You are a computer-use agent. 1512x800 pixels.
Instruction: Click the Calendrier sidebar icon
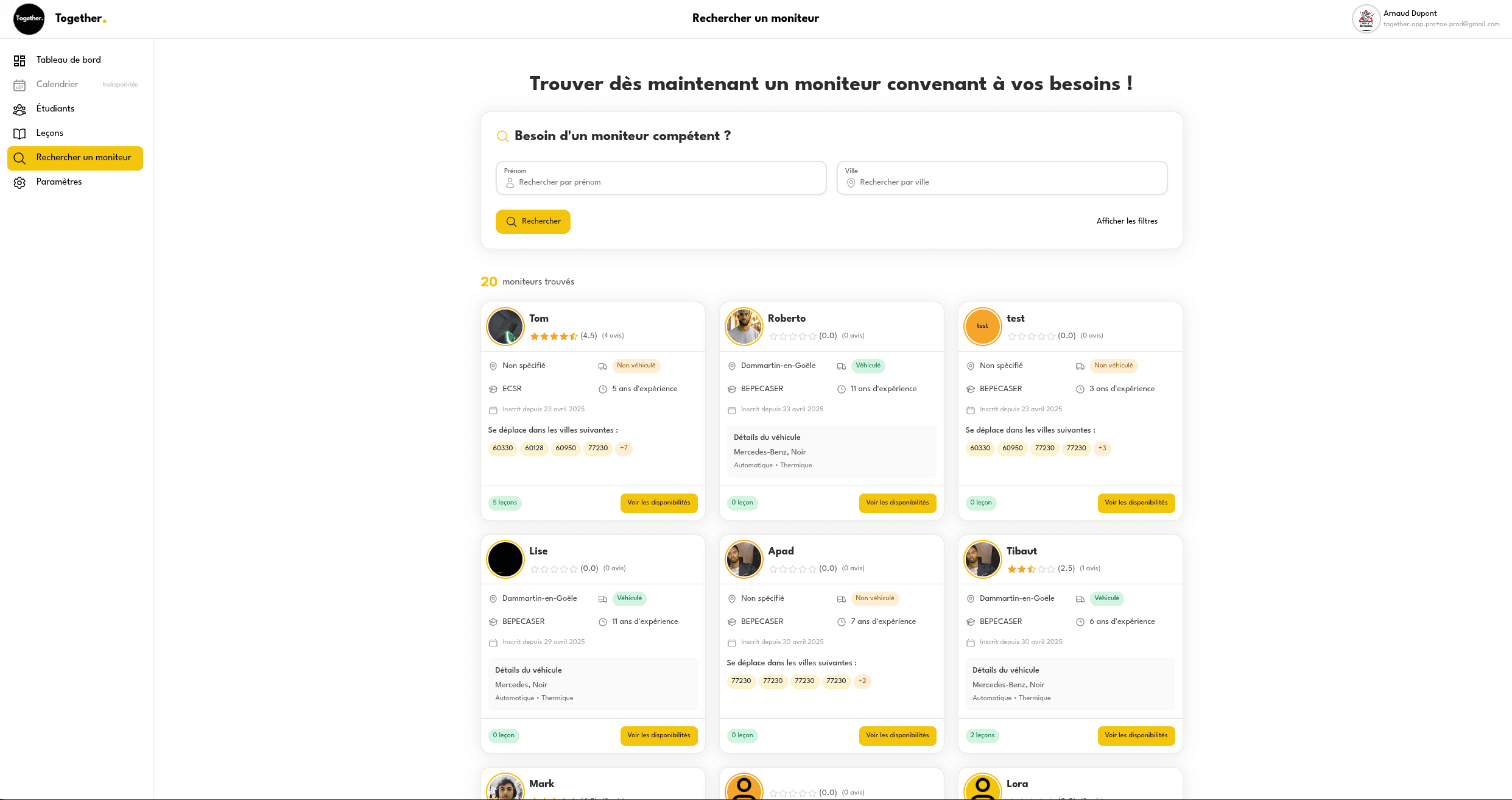click(x=19, y=85)
